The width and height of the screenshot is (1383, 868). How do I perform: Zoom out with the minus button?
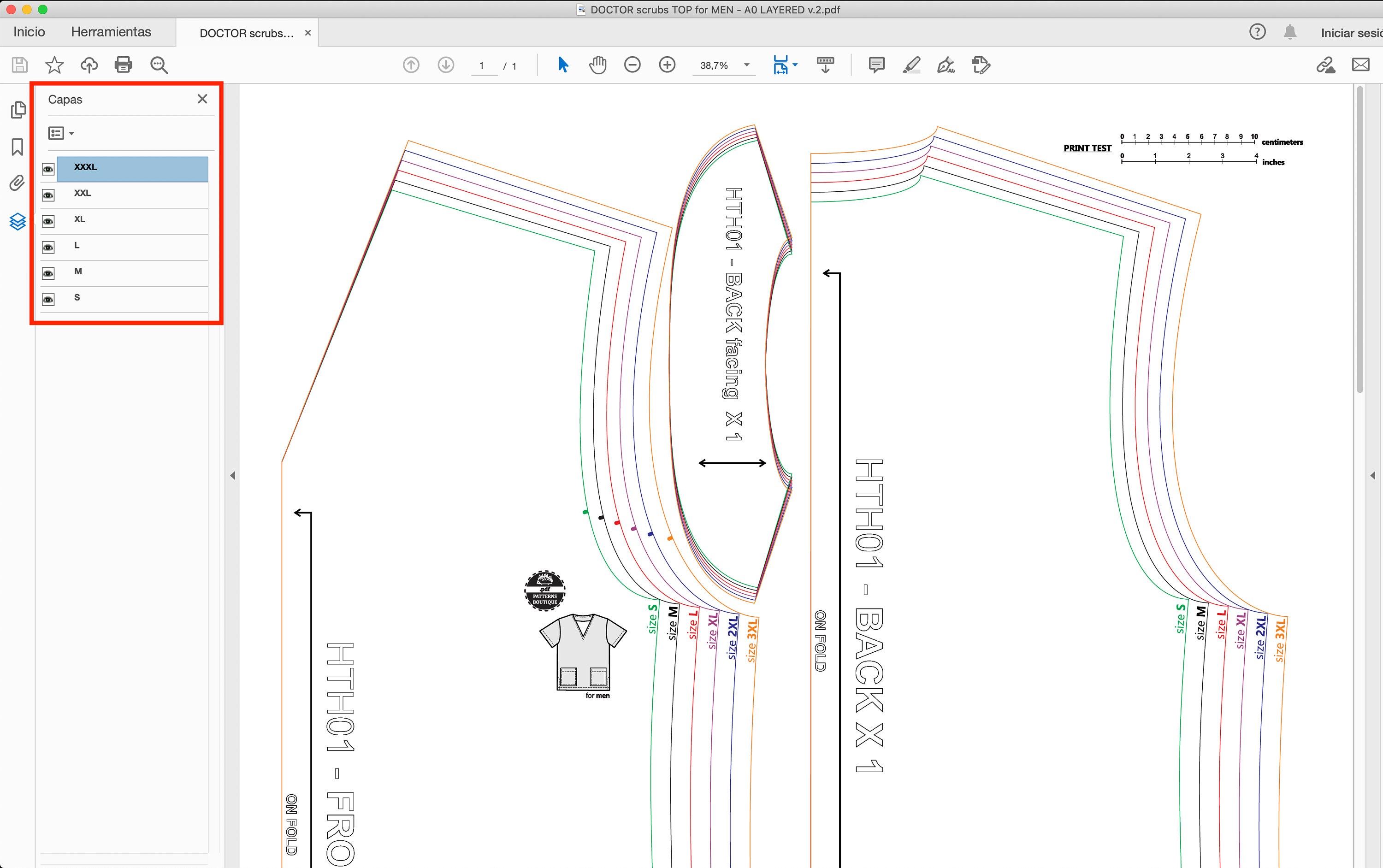632,65
